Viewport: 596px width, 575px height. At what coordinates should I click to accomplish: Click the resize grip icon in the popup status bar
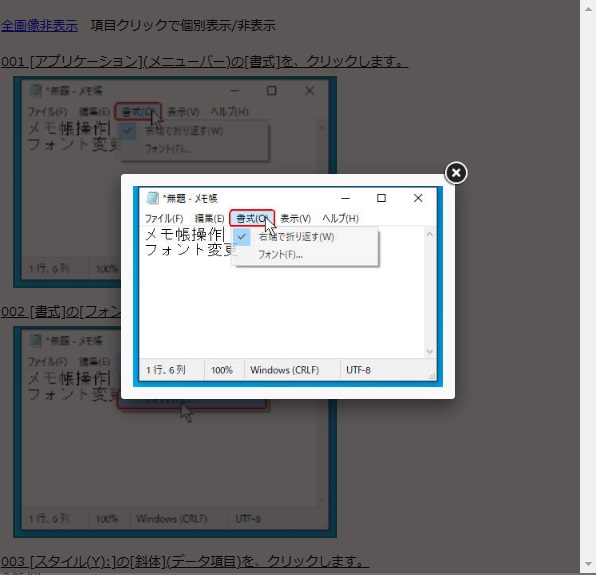432,376
